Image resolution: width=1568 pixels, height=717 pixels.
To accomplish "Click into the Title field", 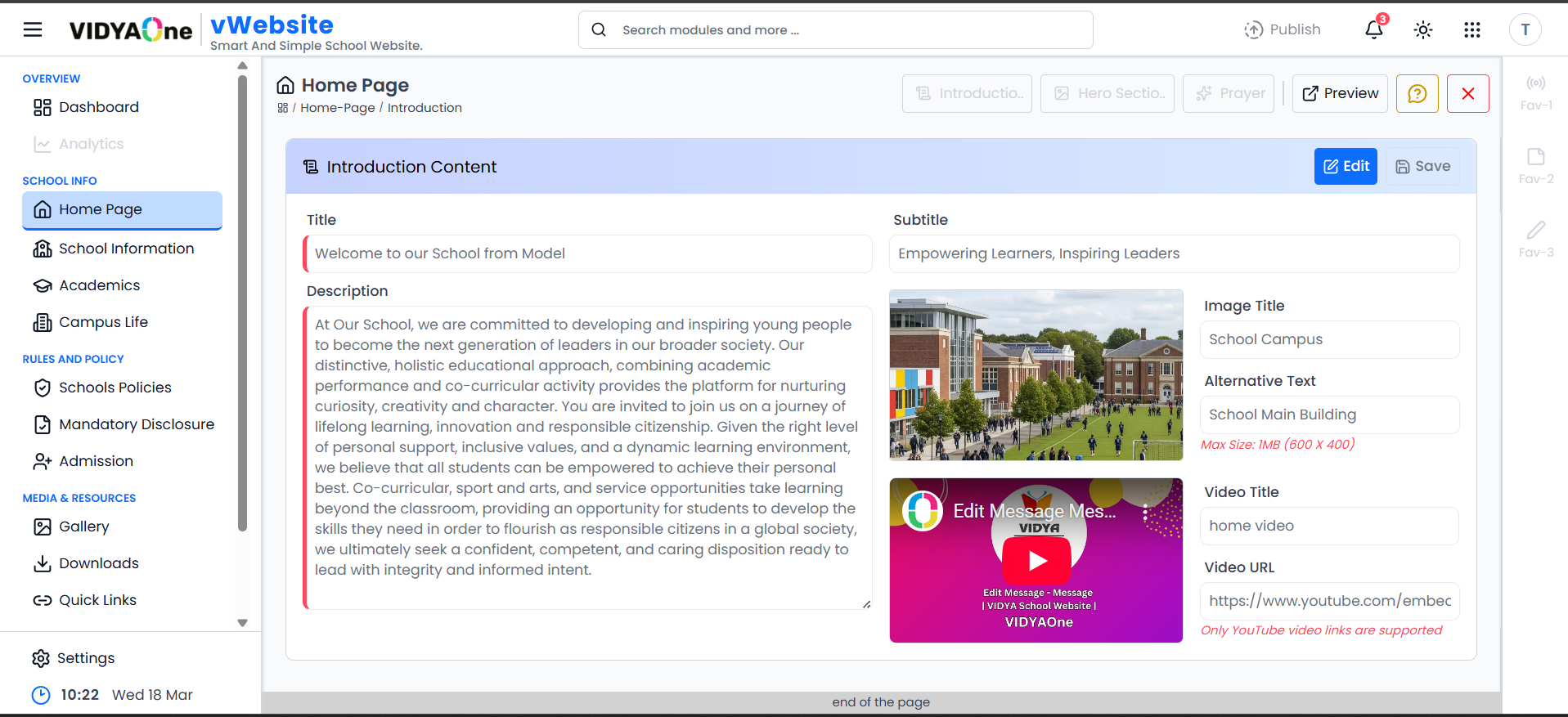I will tap(587, 253).
